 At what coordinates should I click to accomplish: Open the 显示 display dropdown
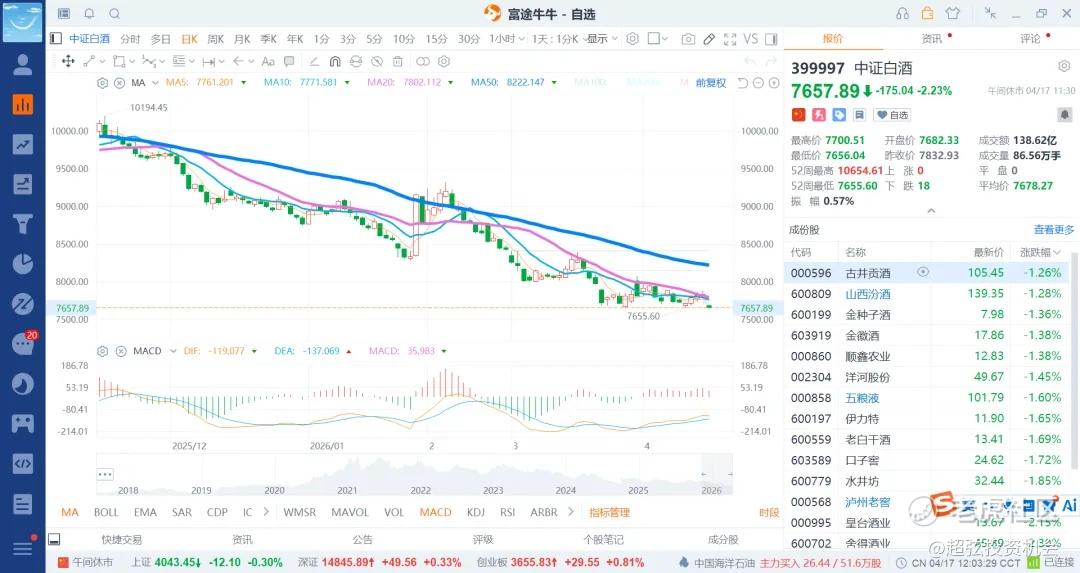tap(602, 39)
